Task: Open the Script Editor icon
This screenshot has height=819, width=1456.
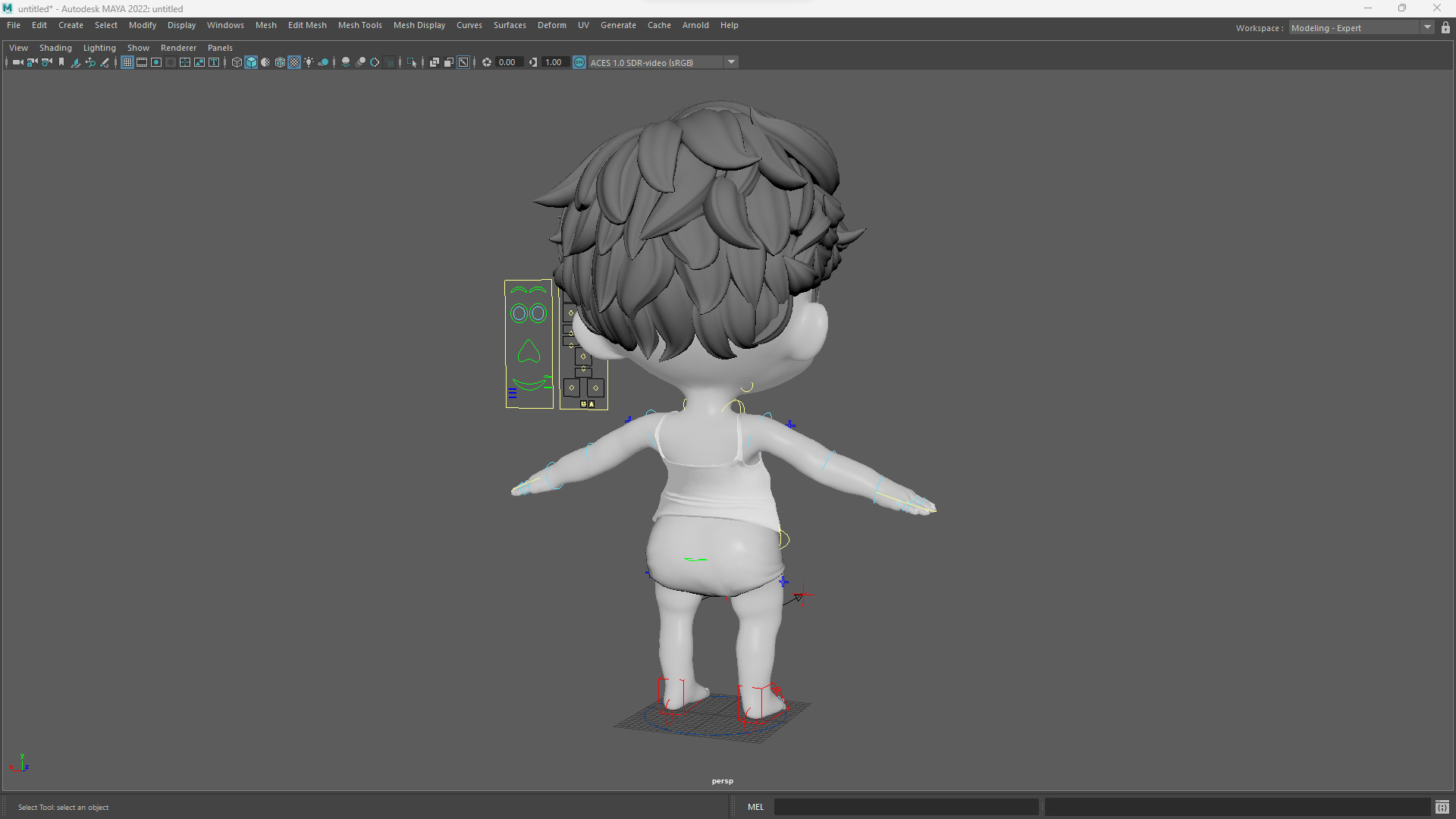Action: pyautogui.click(x=1442, y=807)
